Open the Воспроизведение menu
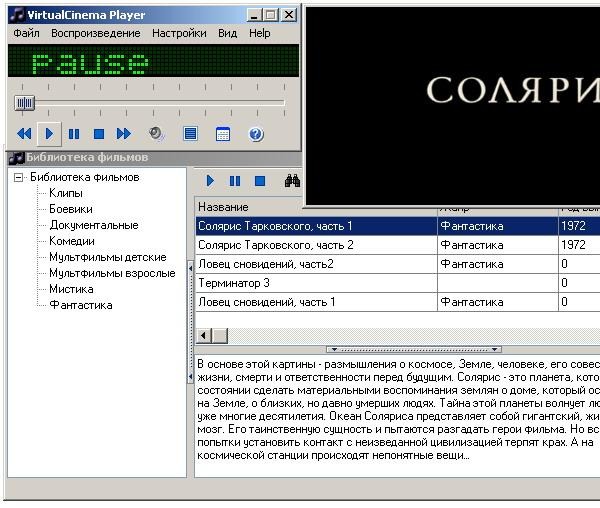 [x=96, y=33]
